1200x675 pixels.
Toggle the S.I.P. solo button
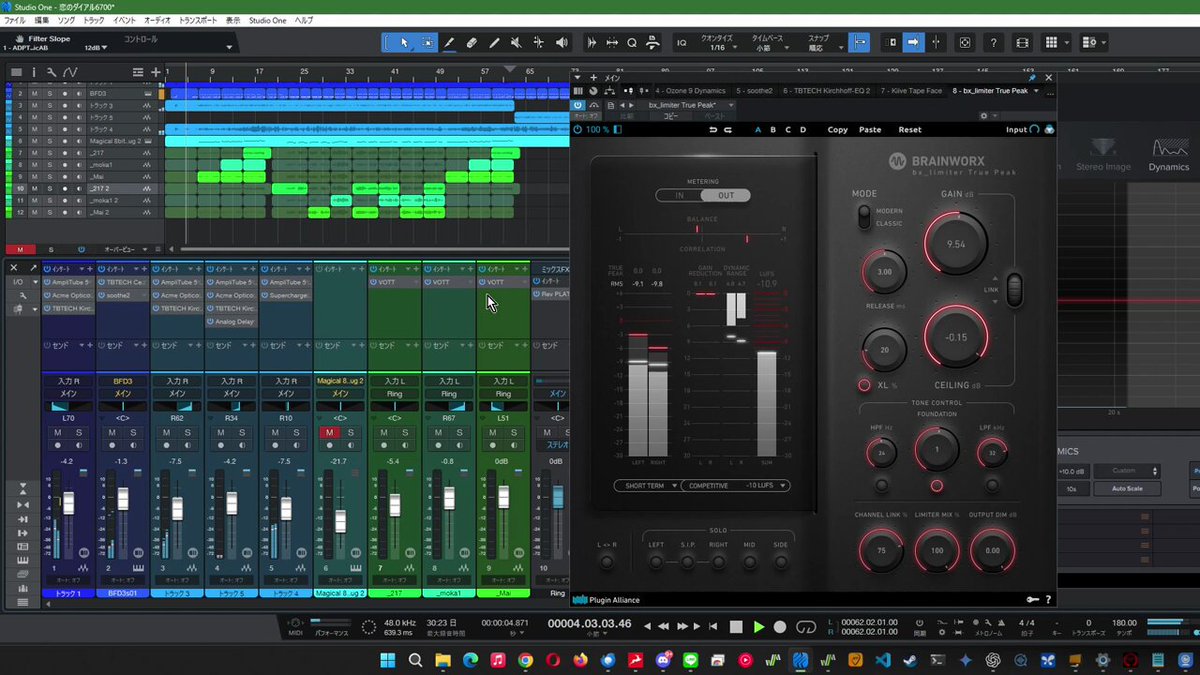(x=686, y=562)
